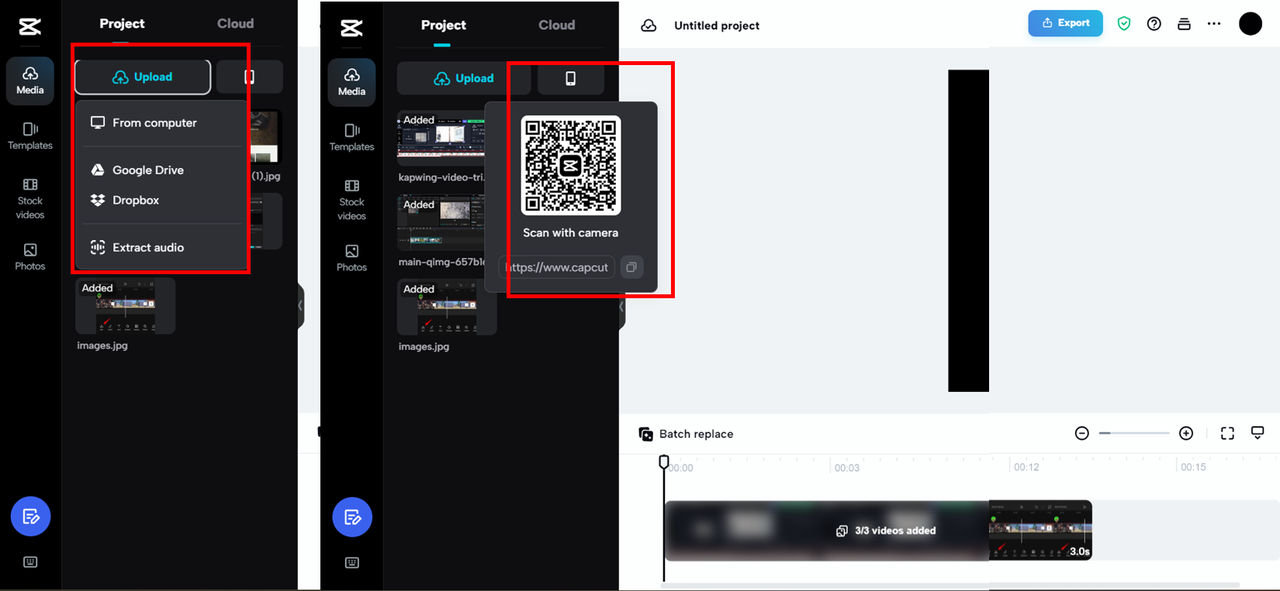Click the 00:03 mark on the timeline ruler
Screen dimensions: 1280x591
pyautogui.click(x=847, y=468)
